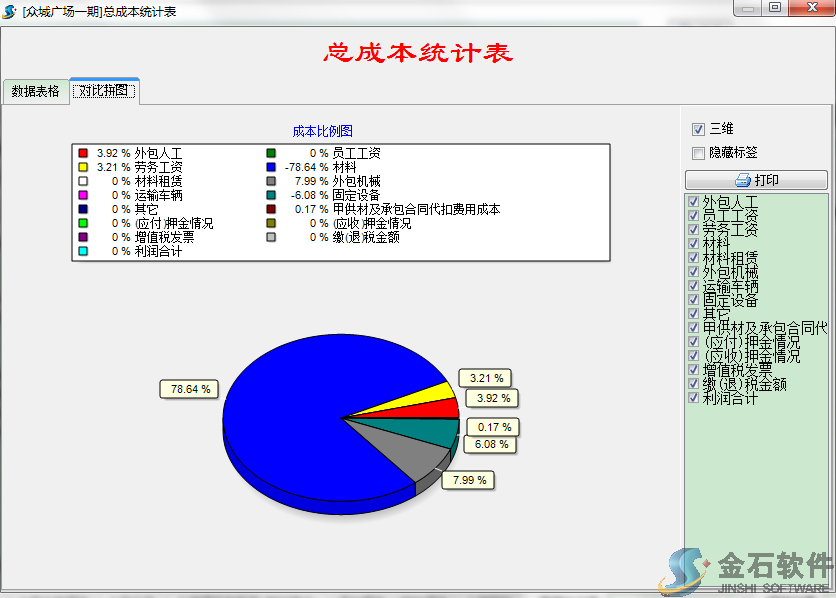This screenshot has width=836, height=598.
Task: Click the 7.99 % label near gray slice
Action: [469, 480]
